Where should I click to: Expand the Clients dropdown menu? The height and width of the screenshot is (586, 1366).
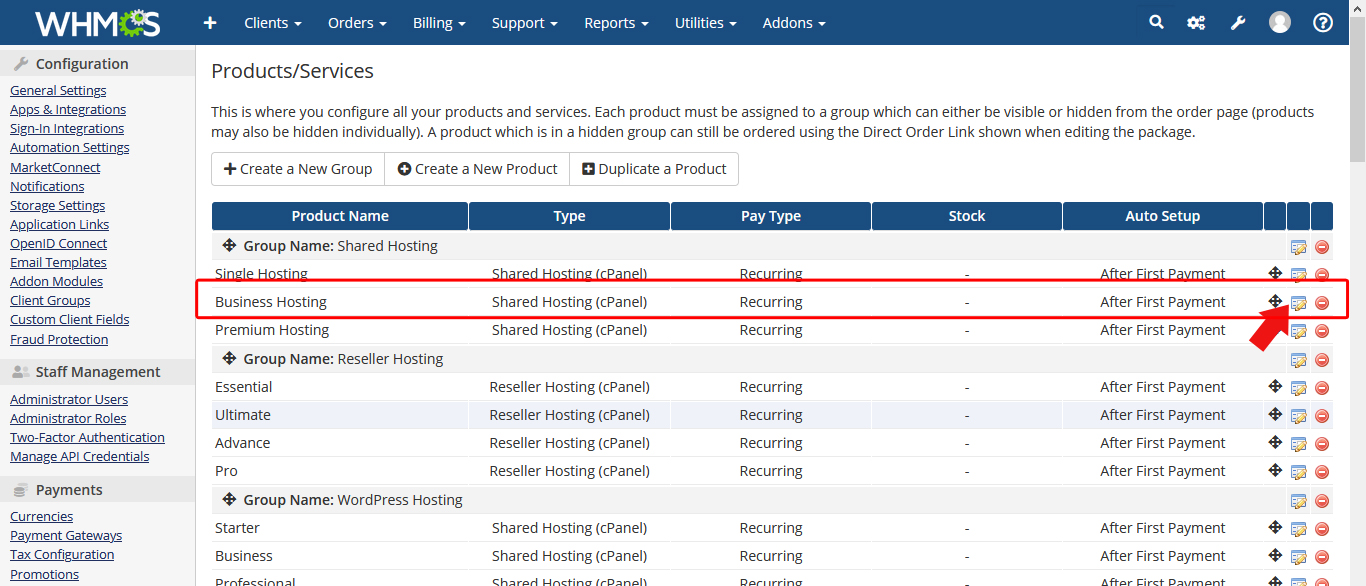pos(273,23)
